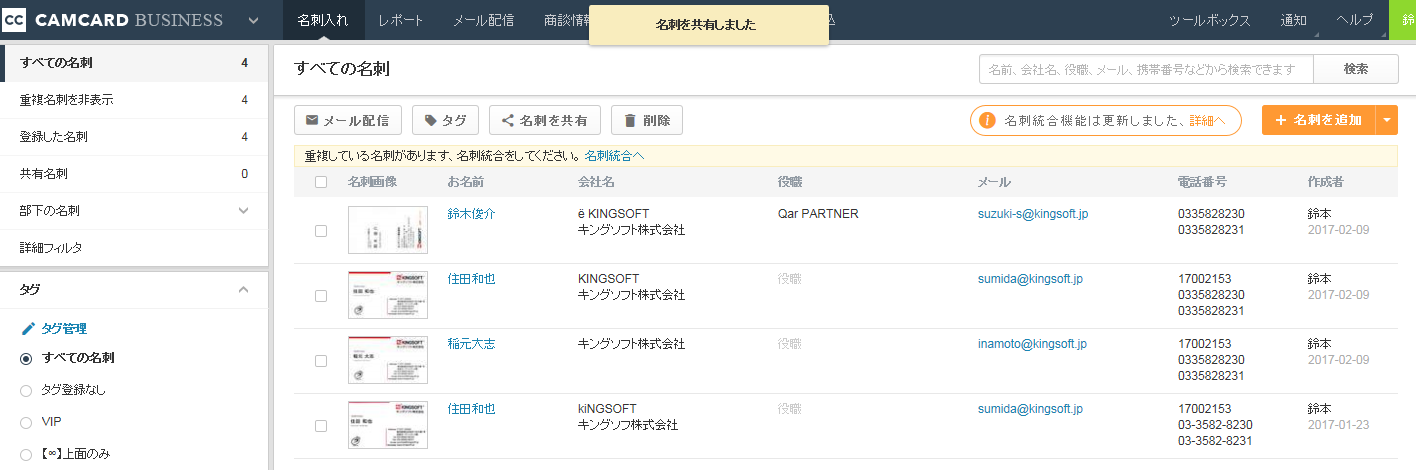Select 重複名刺を非表示 in the sidebar
The height and width of the screenshot is (470, 1416).
click(134, 100)
